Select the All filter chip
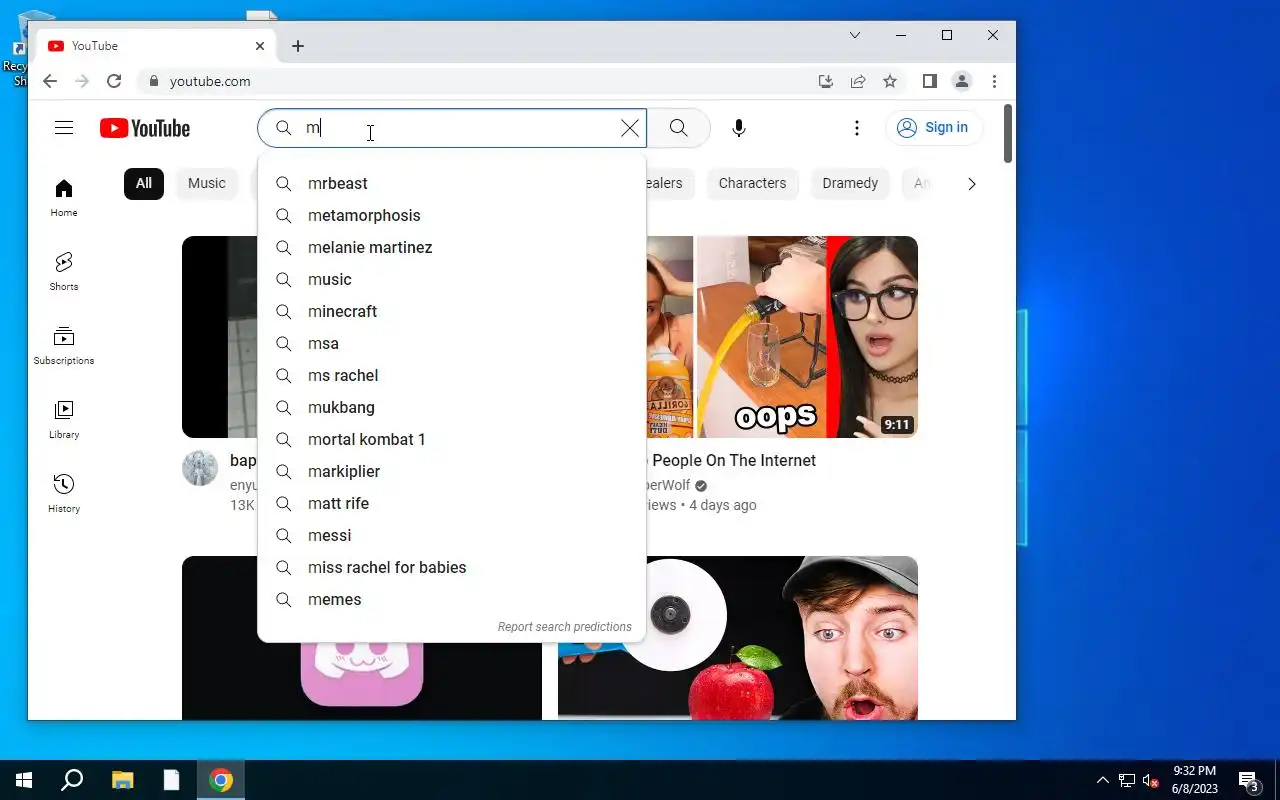Screen dimensions: 1280x800 pos(144,183)
